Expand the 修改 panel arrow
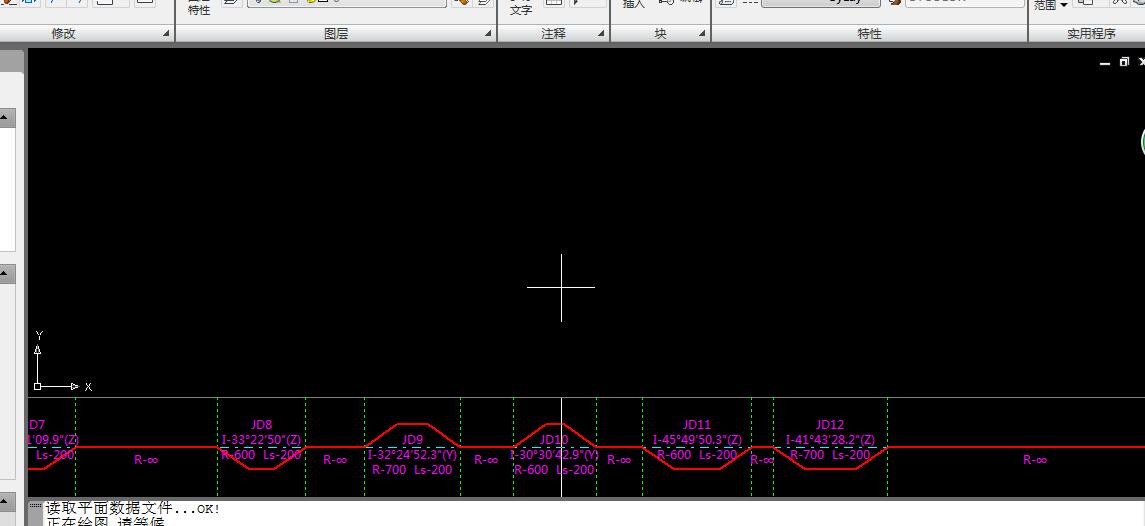Viewport: 1145px width, 526px height. click(166, 34)
